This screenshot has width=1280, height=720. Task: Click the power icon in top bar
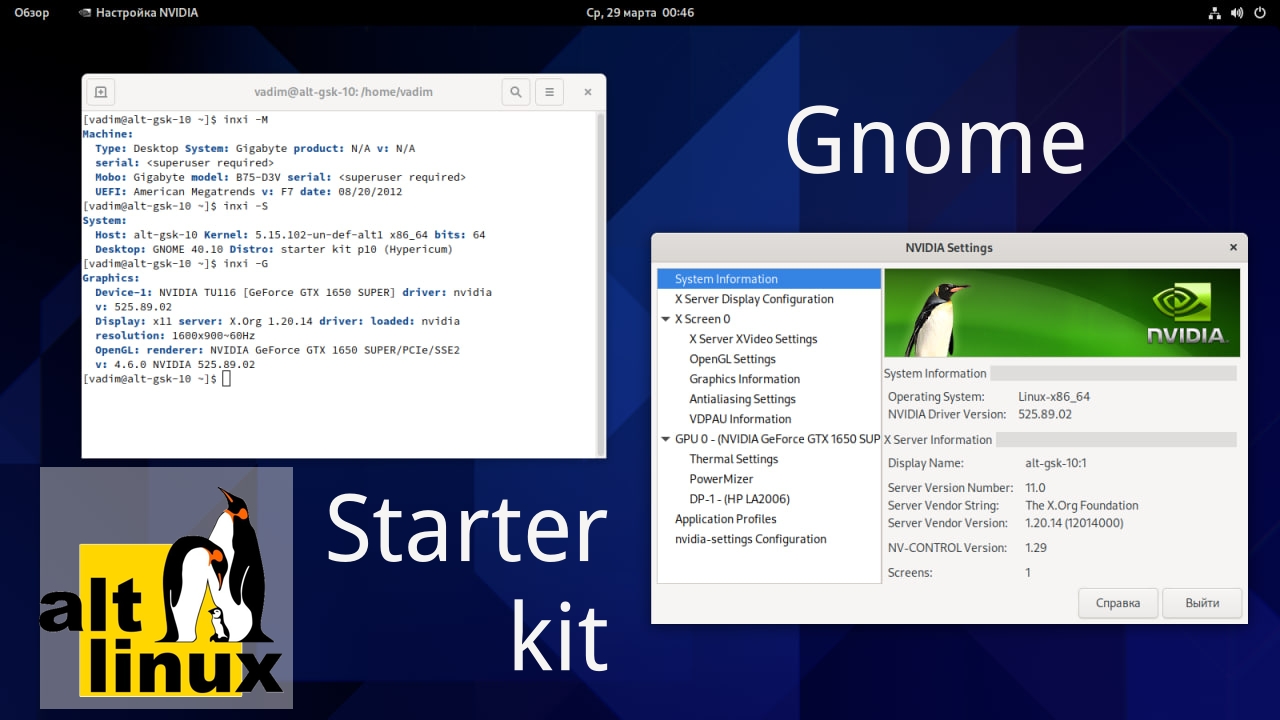(1257, 13)
